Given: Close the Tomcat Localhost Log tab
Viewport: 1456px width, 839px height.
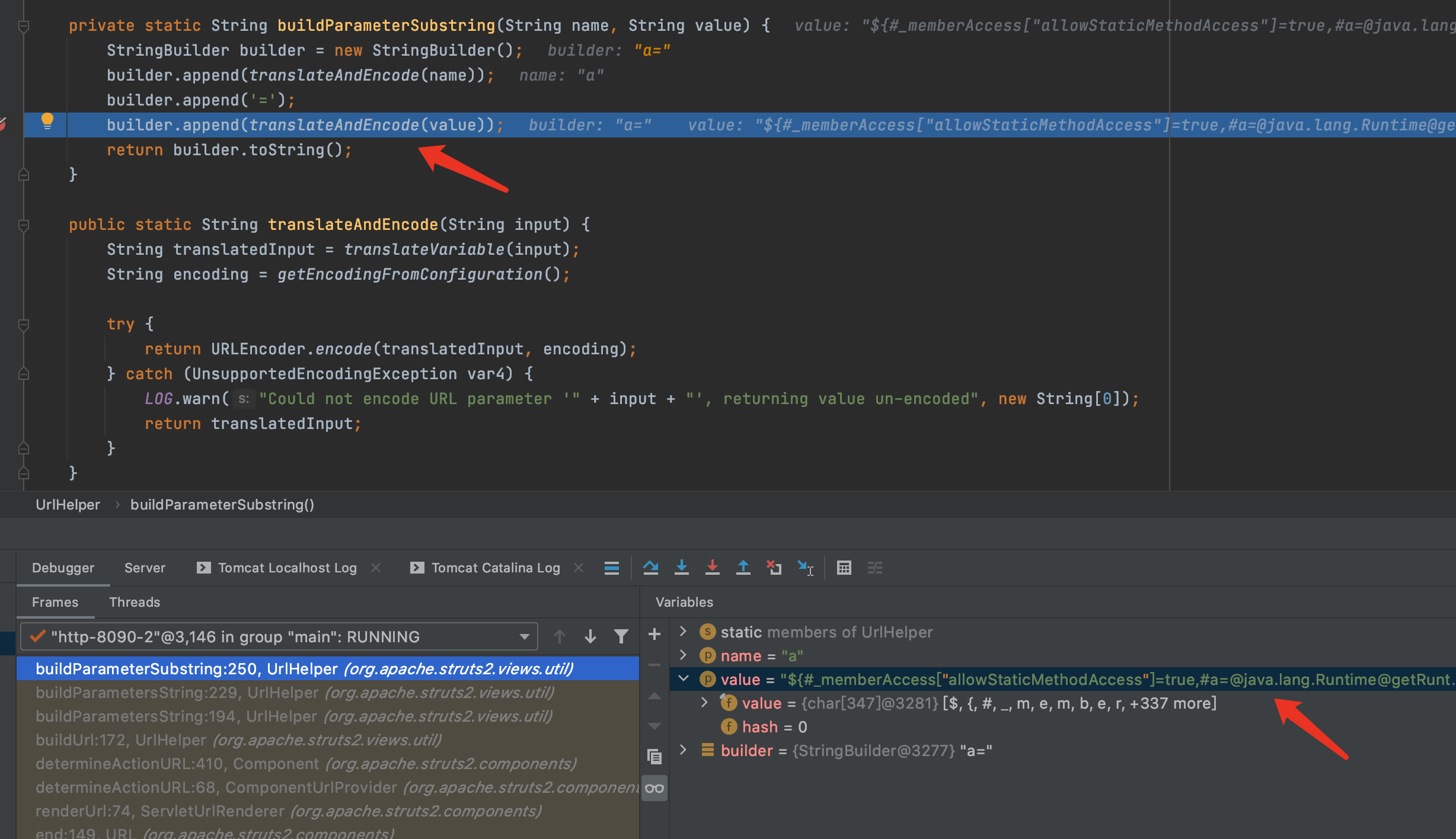Looking at the screenshot, I should point(376,568).
